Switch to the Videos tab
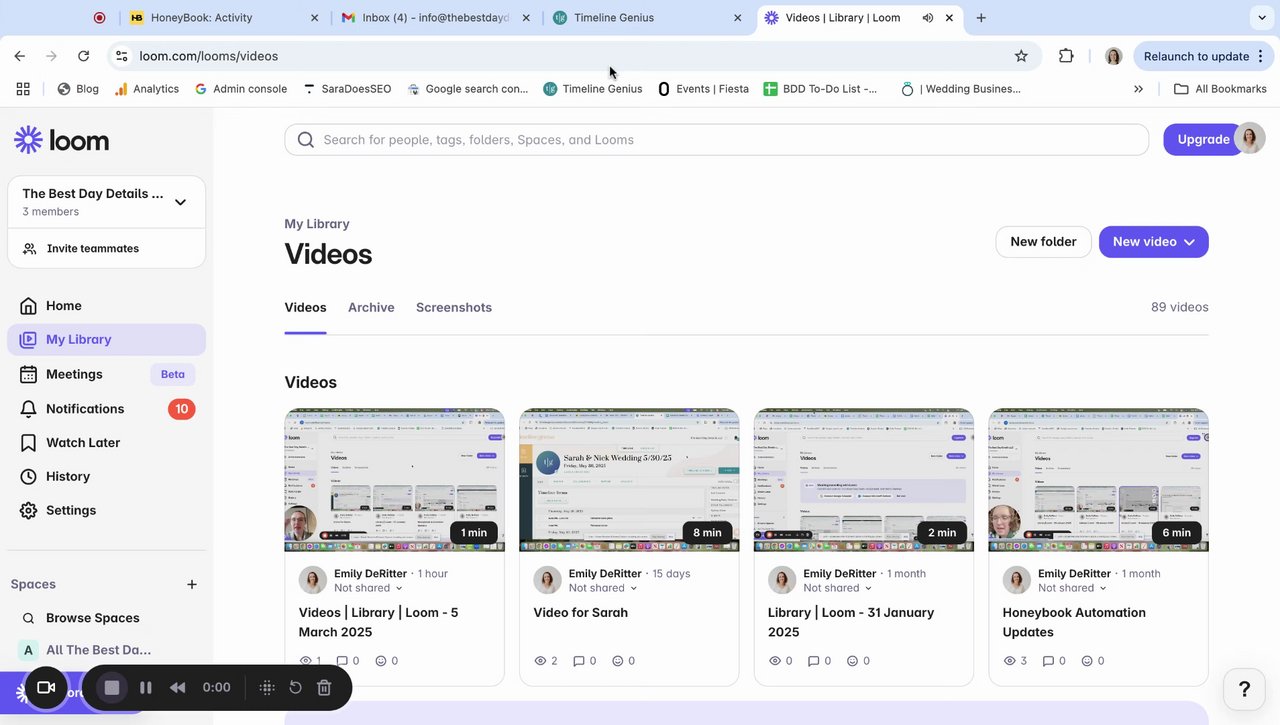The height and width of the screenshot is (725, 1280). pos(305,308)
